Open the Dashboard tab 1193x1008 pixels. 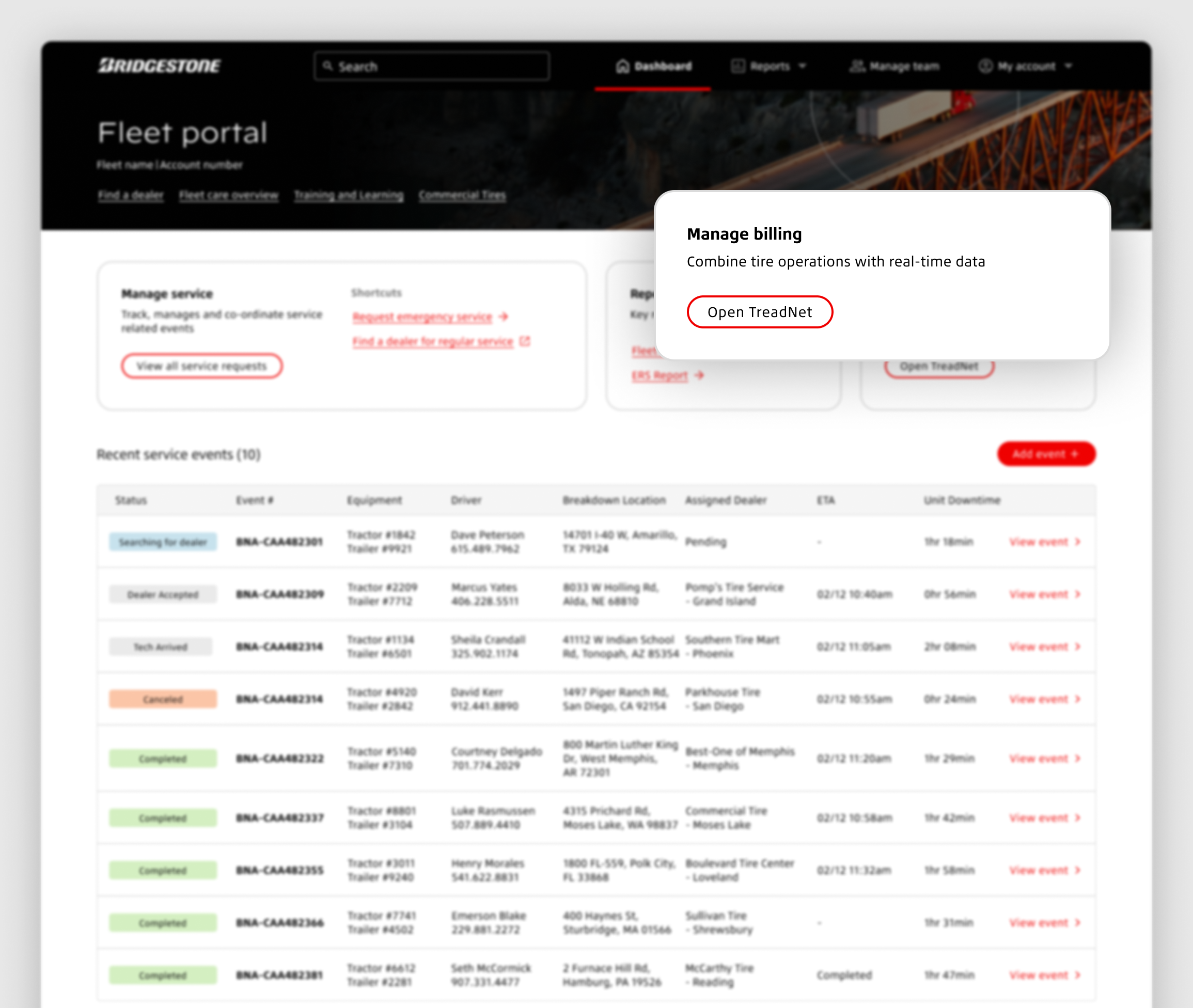click(x=663, y=66)
